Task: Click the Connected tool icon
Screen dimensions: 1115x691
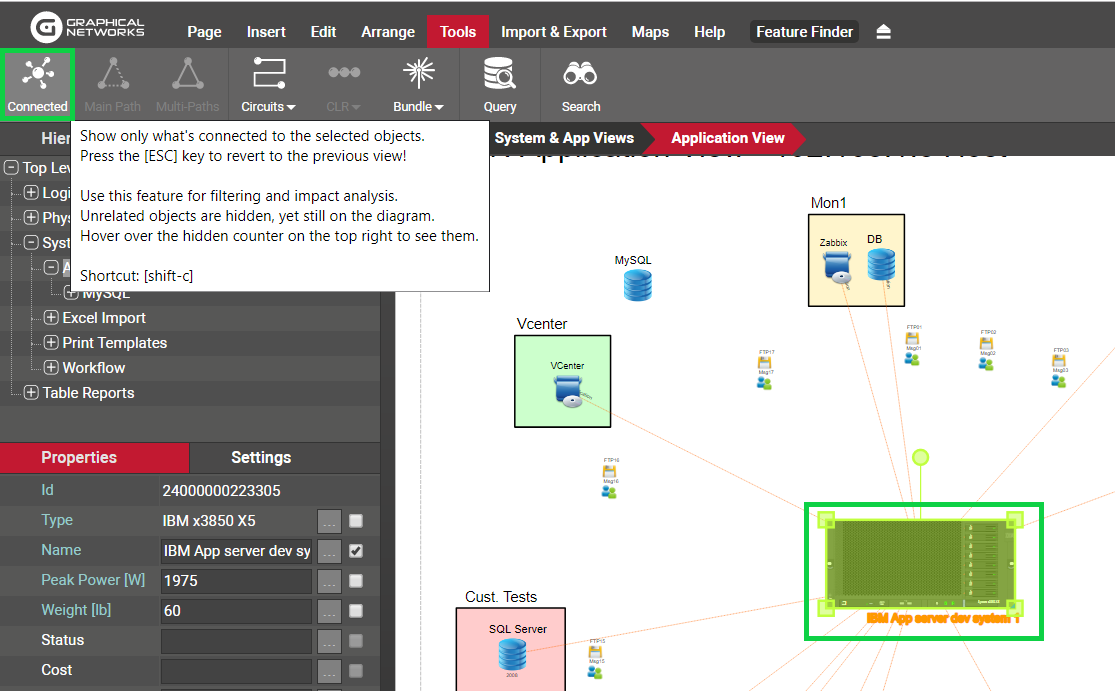Action: [x=37, y=75]
